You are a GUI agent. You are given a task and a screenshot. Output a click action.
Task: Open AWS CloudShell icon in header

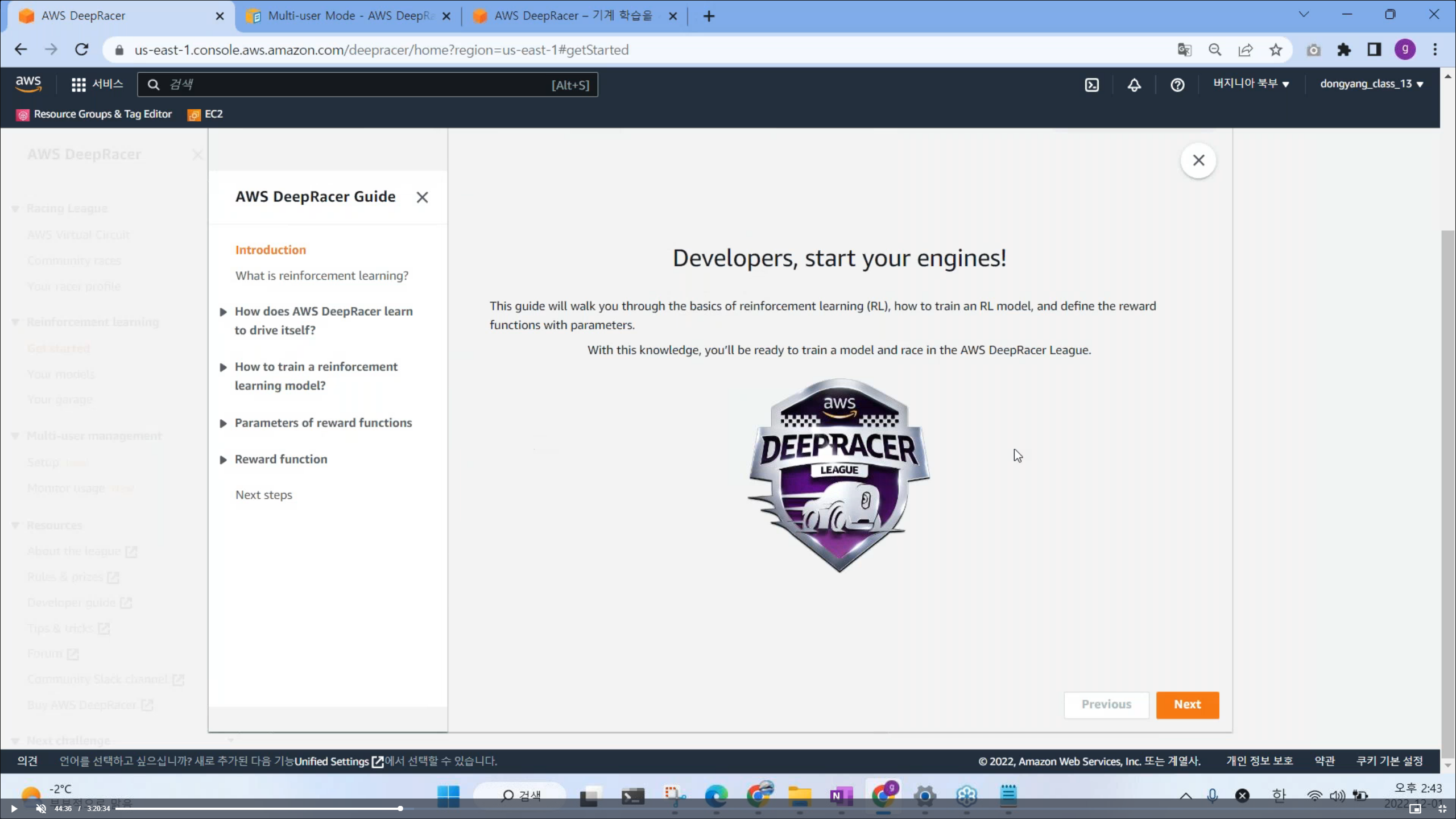(x=1091, y=85)
